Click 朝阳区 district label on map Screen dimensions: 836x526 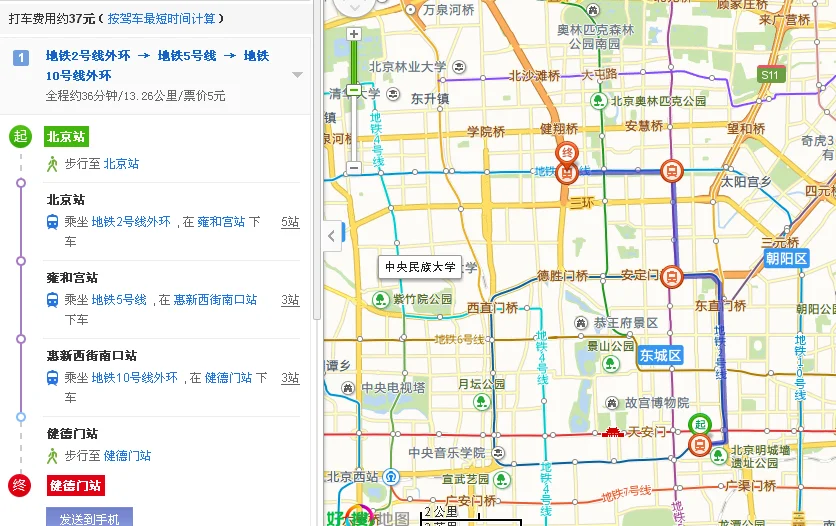coord(786,258)
